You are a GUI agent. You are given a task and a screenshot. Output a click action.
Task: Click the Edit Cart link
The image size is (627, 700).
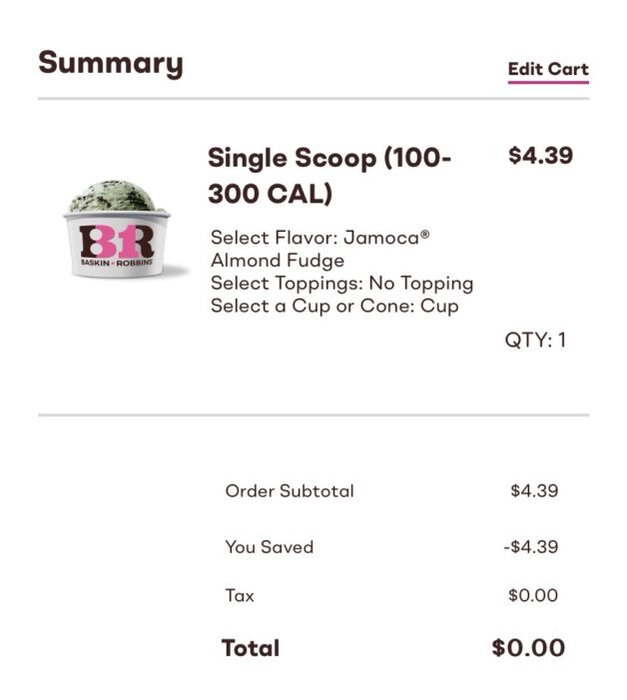tap(548, 69)
